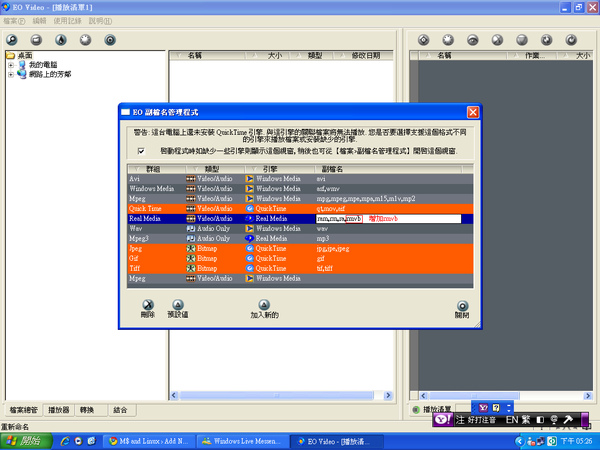600x450 pixels.
Task: Click the shield-shaped icon in the playlist toolbar
Action: 522,40
